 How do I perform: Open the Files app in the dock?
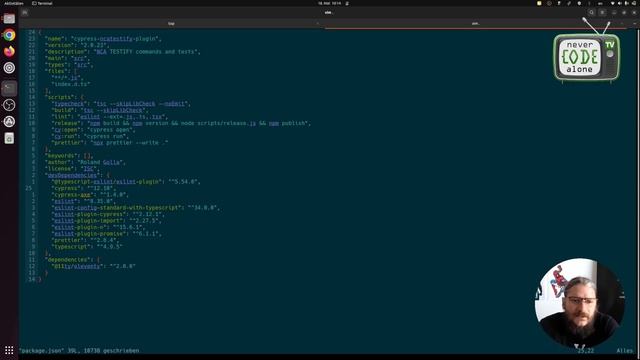click(x=9, y=19)
